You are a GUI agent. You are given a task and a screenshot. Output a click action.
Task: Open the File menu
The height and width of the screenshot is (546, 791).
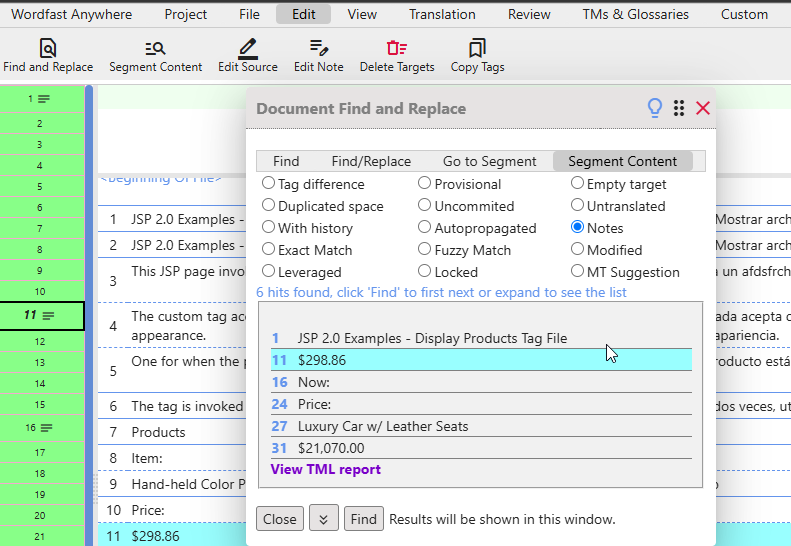(x=249, y=14)
